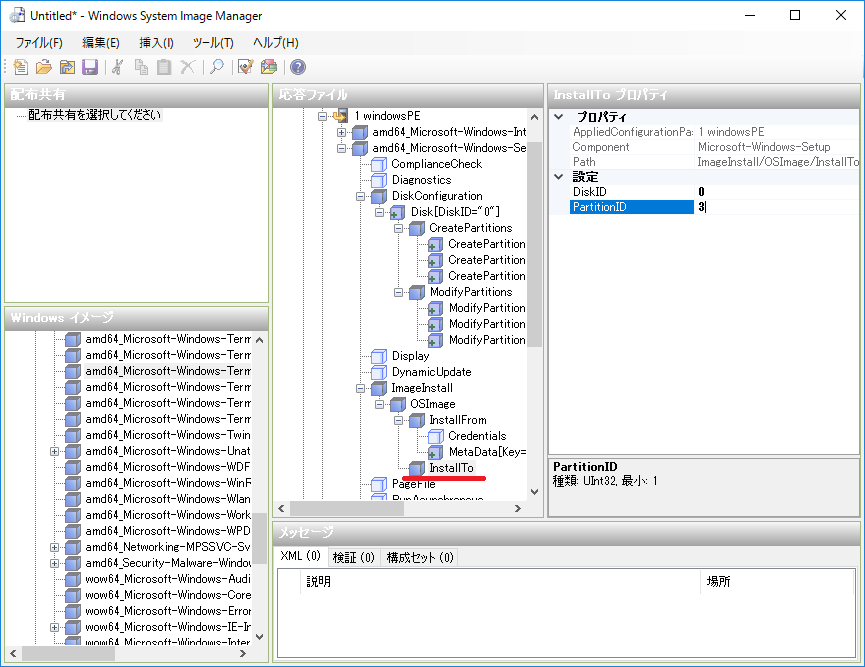Collapse the 1 windowsPE node
865x667 pixels.
point(323,116)
